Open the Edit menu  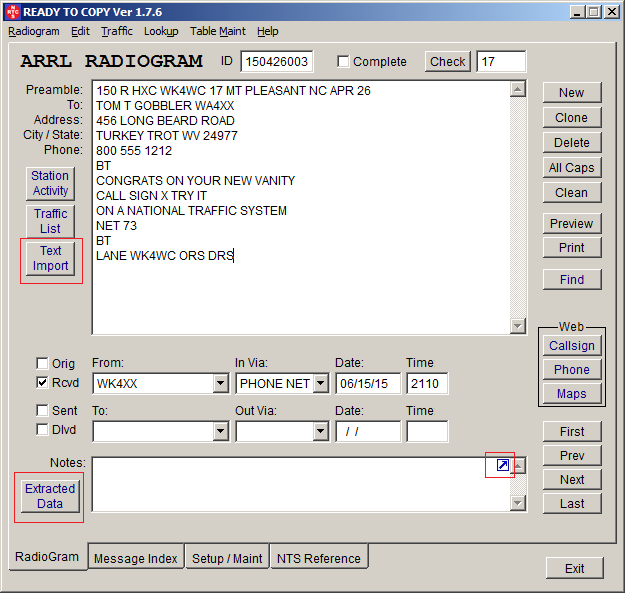click(x=80, y=31)
